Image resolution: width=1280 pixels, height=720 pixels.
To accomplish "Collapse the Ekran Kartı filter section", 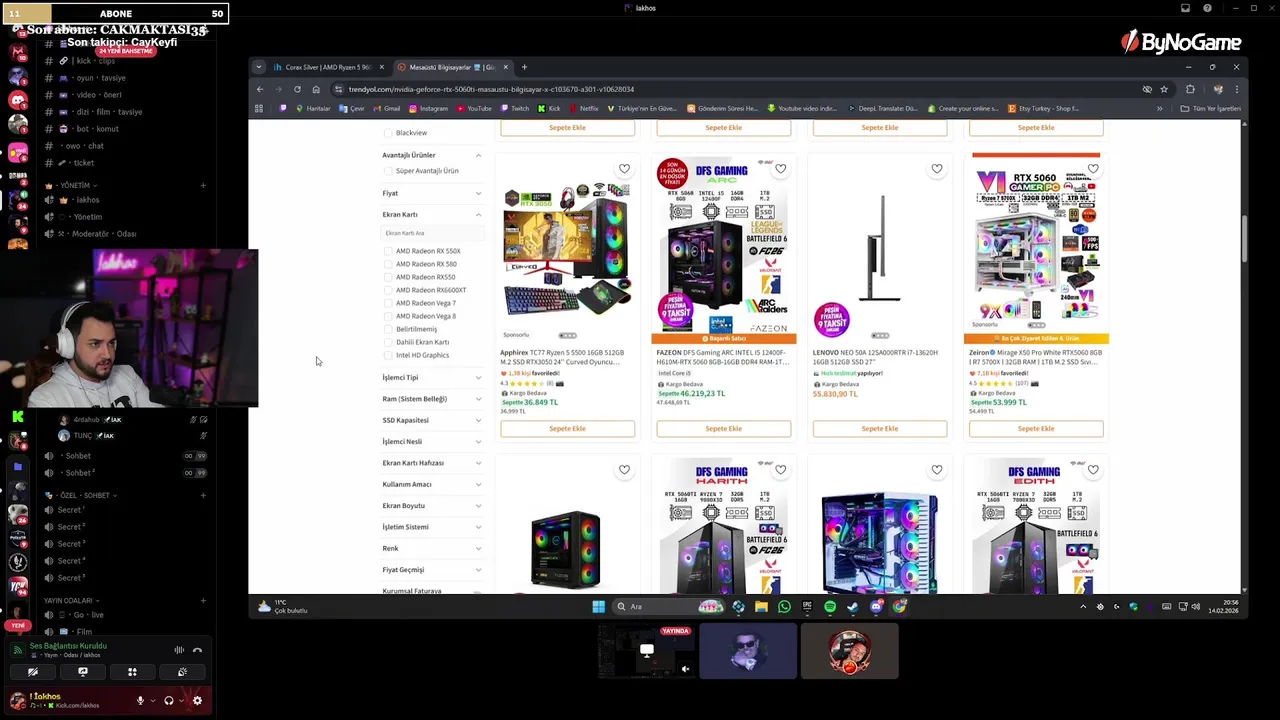I will (x=432, y=214).
